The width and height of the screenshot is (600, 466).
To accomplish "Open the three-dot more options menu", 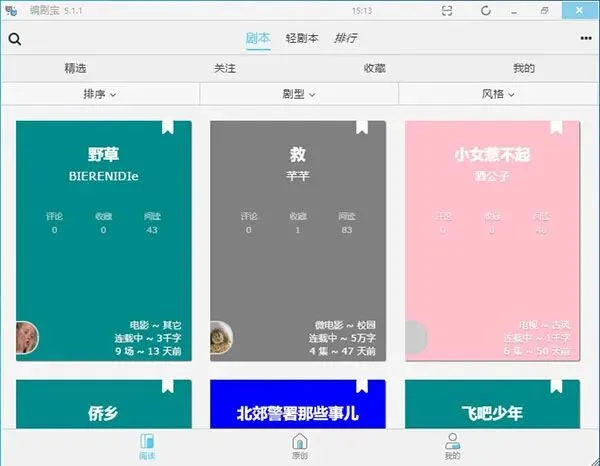I will pyautogui.click(x=586, y=38).
